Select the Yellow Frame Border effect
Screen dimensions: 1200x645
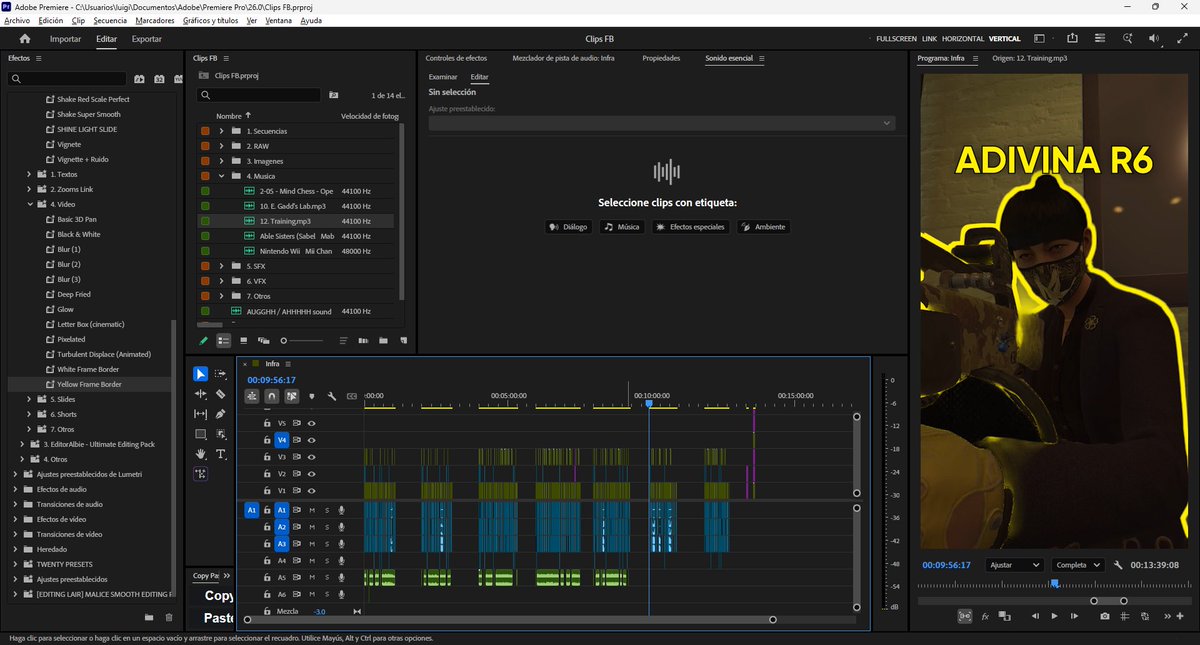point(89,384)
